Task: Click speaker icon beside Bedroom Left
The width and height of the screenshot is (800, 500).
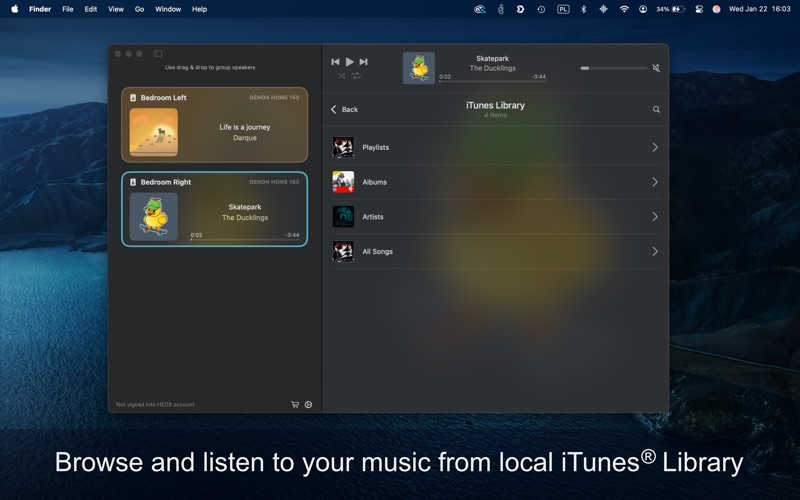Action: [x=133, y=97]
